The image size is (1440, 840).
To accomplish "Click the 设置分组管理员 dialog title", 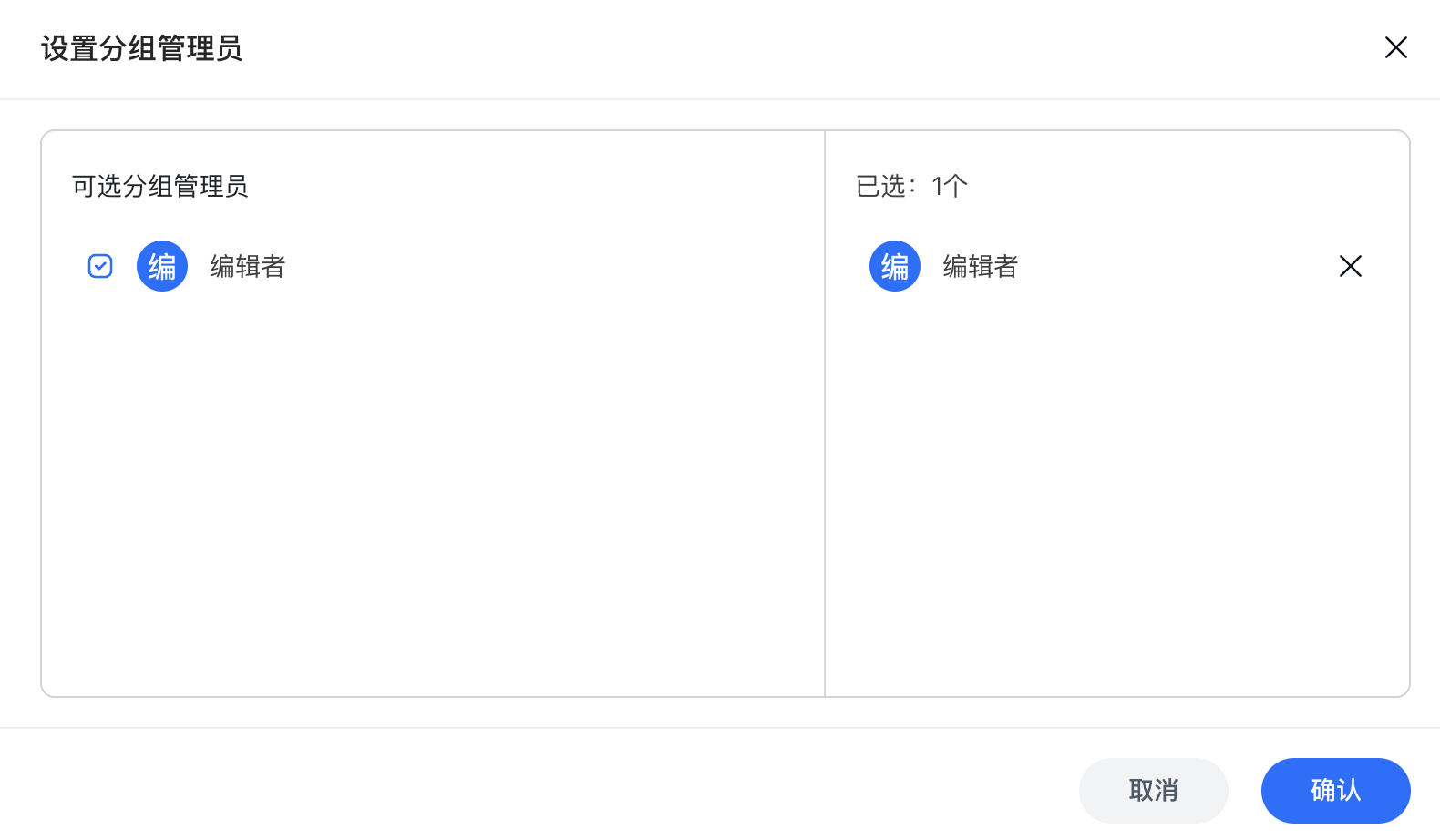I will click(142, 48).
